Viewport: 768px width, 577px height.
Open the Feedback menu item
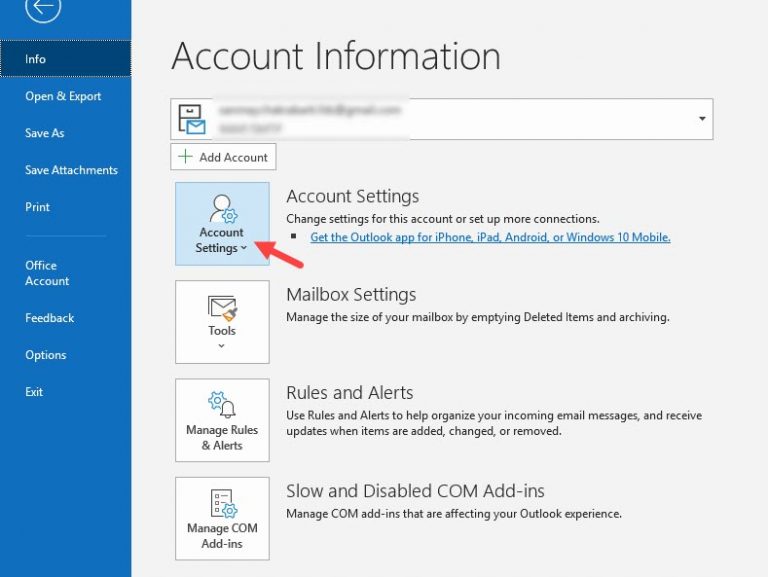pyautogui.click(x=49, y=318)
